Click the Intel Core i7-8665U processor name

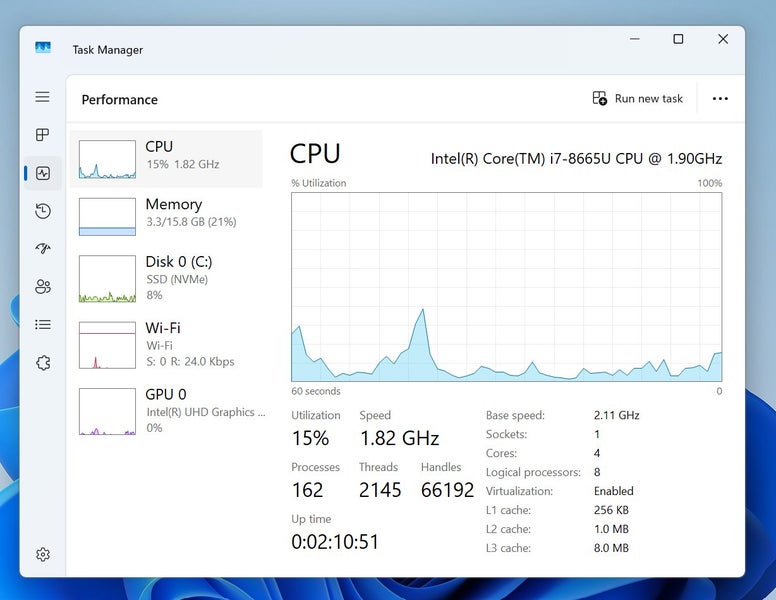(576, 158)
